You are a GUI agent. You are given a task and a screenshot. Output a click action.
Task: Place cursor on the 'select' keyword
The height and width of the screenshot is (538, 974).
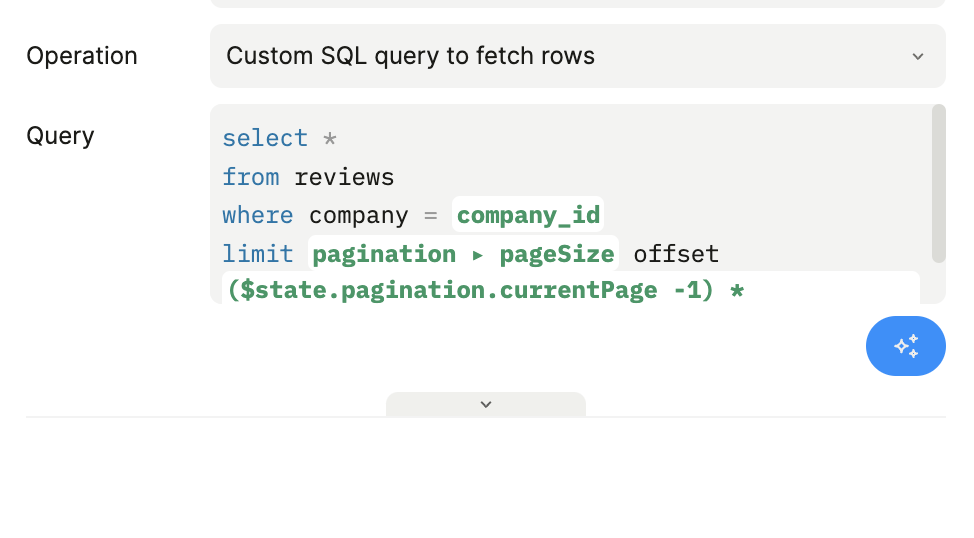pos(265,138)
